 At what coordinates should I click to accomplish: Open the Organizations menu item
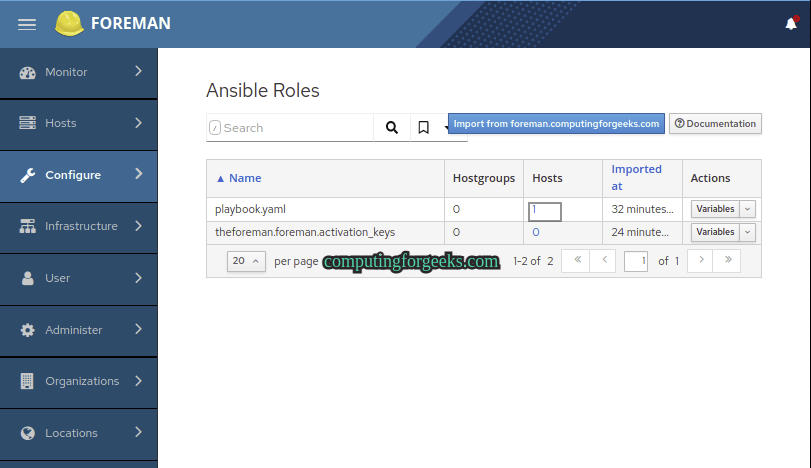(x=79, y=382)
